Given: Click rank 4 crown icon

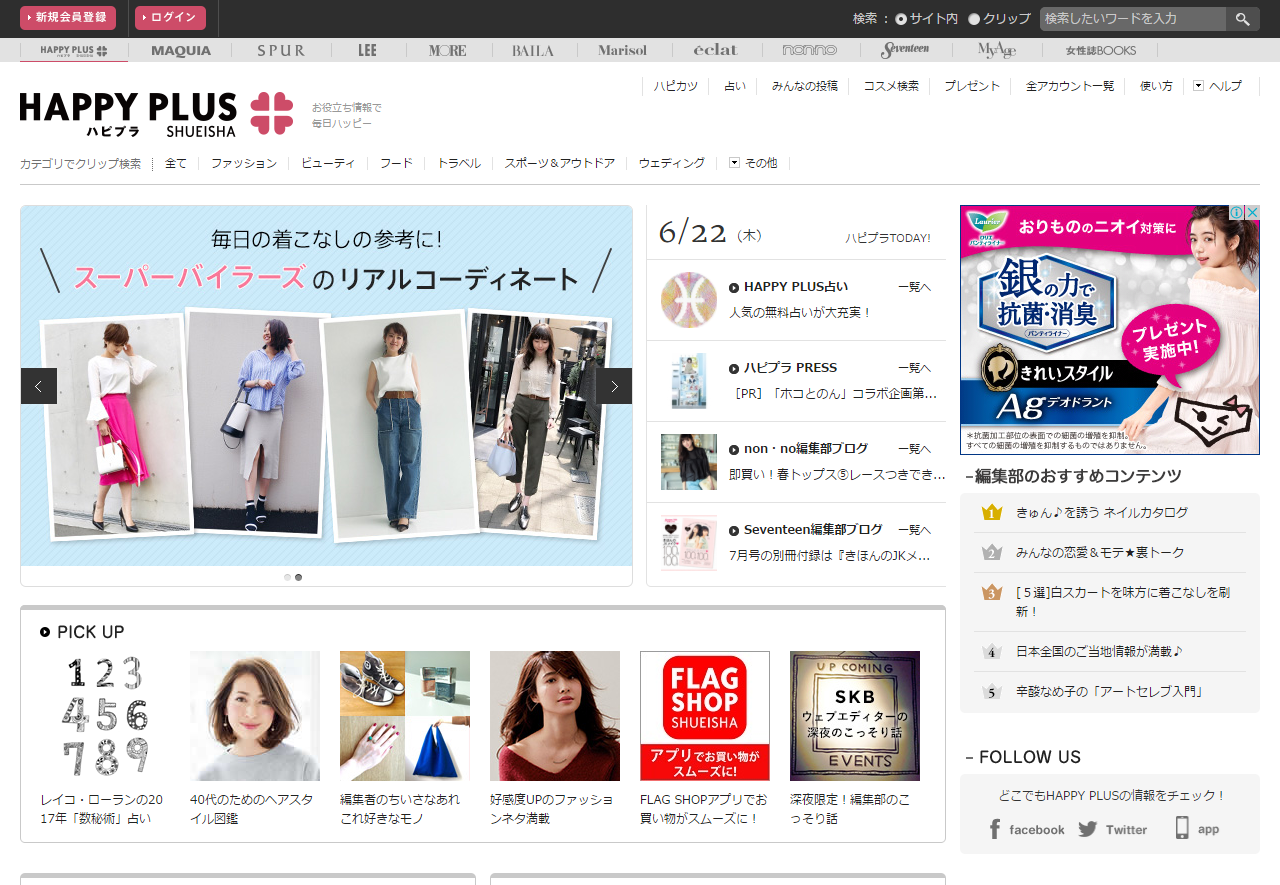Looking at the screenshot, I should point(991,651).
